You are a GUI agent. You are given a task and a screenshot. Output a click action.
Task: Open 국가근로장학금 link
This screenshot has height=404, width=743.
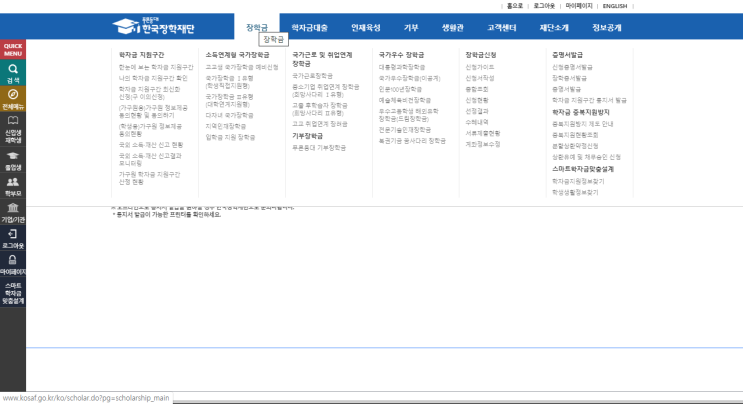tap(312, 76)
